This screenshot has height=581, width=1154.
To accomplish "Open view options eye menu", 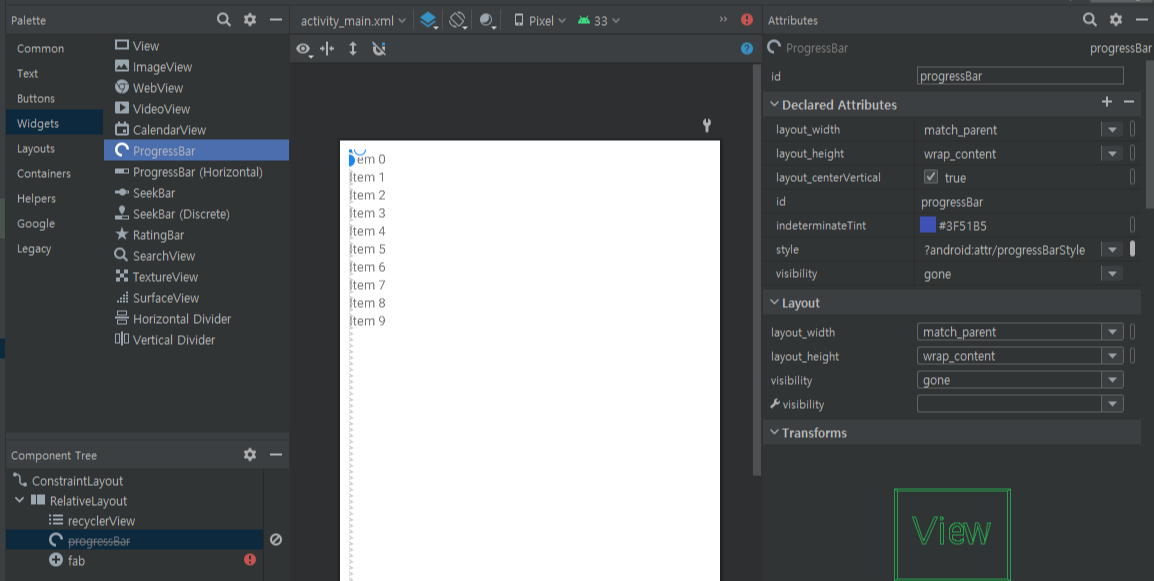I will [x=304, y=49].
